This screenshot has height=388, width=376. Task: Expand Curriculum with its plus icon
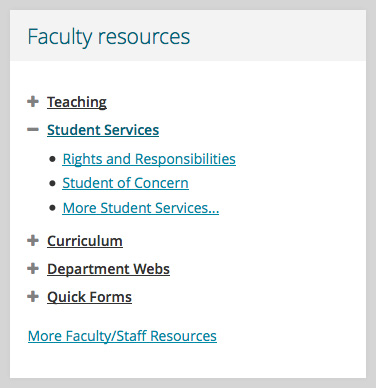point(33,240)
